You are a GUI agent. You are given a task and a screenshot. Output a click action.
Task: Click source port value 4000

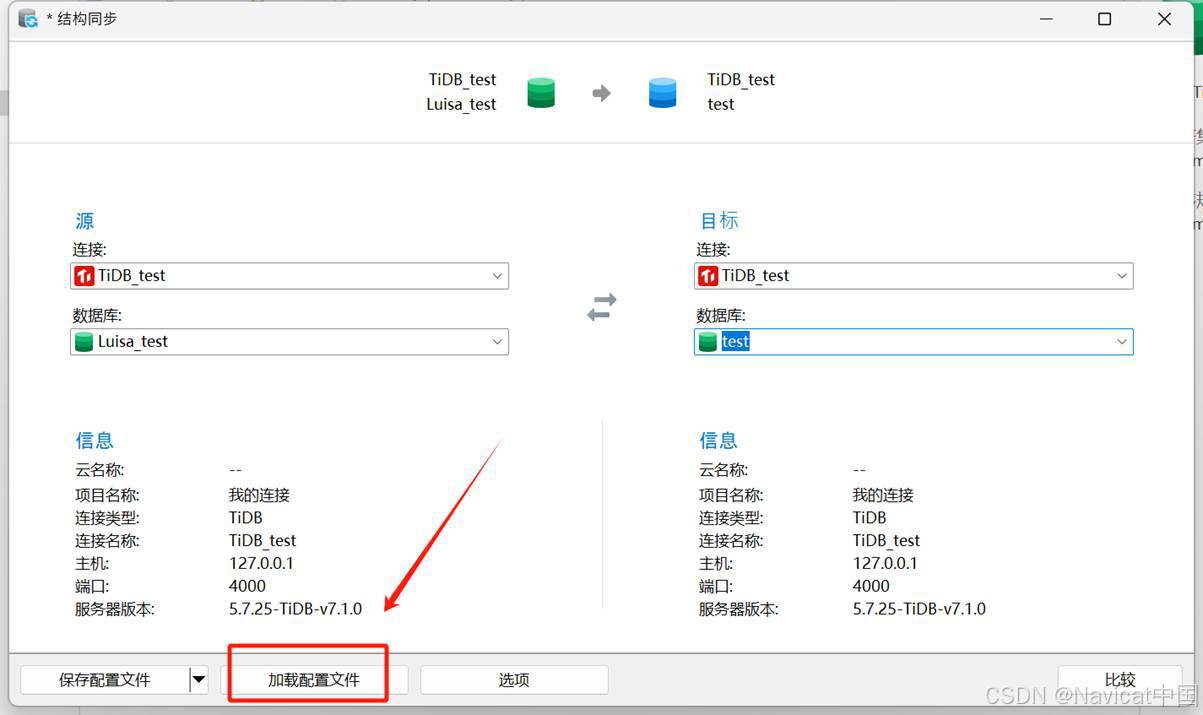pyautogui.click(x=247, y=587)
